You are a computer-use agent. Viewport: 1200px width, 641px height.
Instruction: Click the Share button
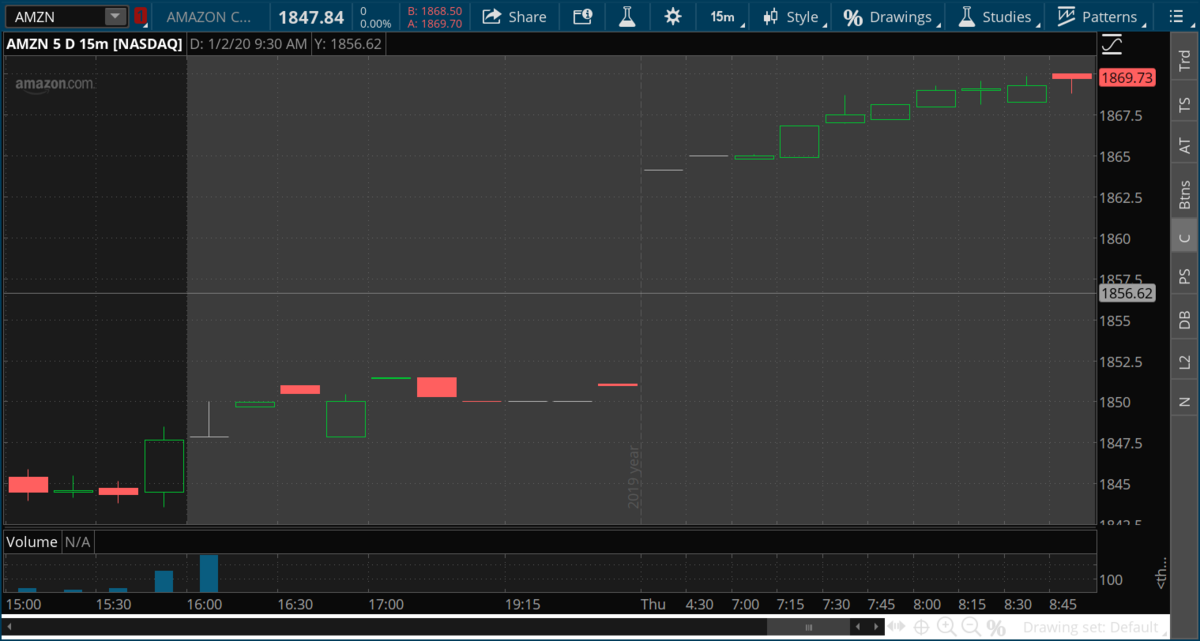pos(515,17)
